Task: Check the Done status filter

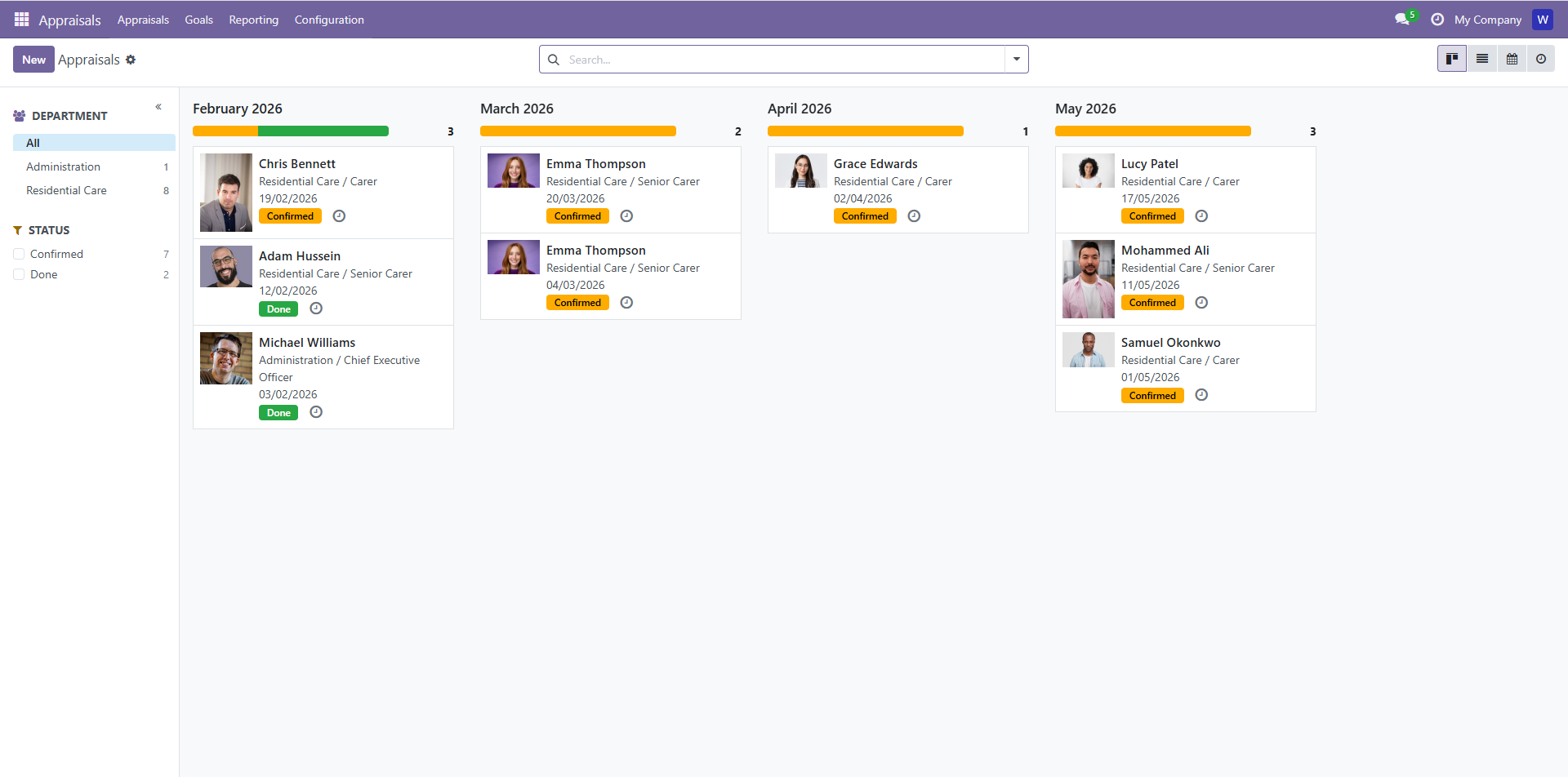Action: (19, 275)
